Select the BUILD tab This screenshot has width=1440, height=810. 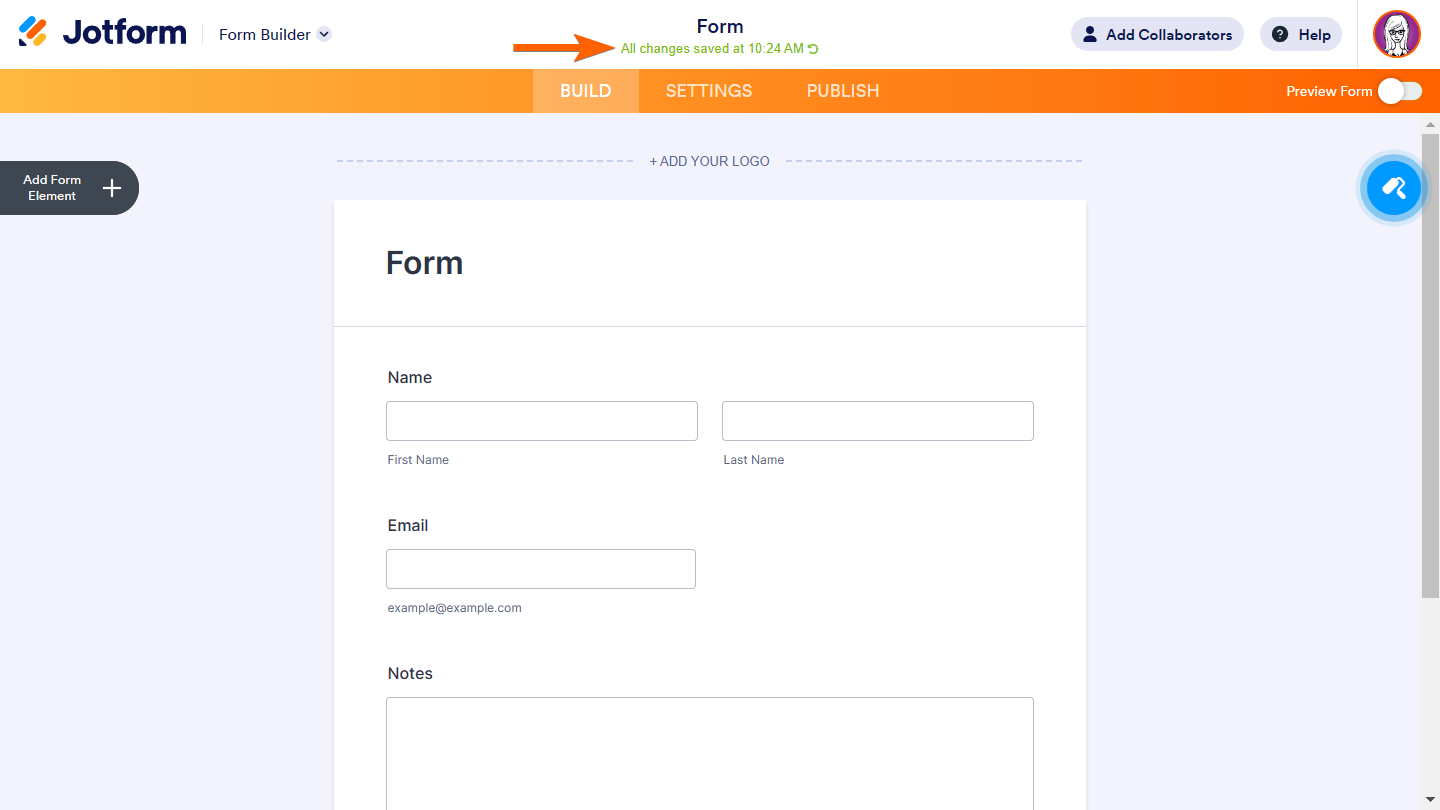coord(585,90)
